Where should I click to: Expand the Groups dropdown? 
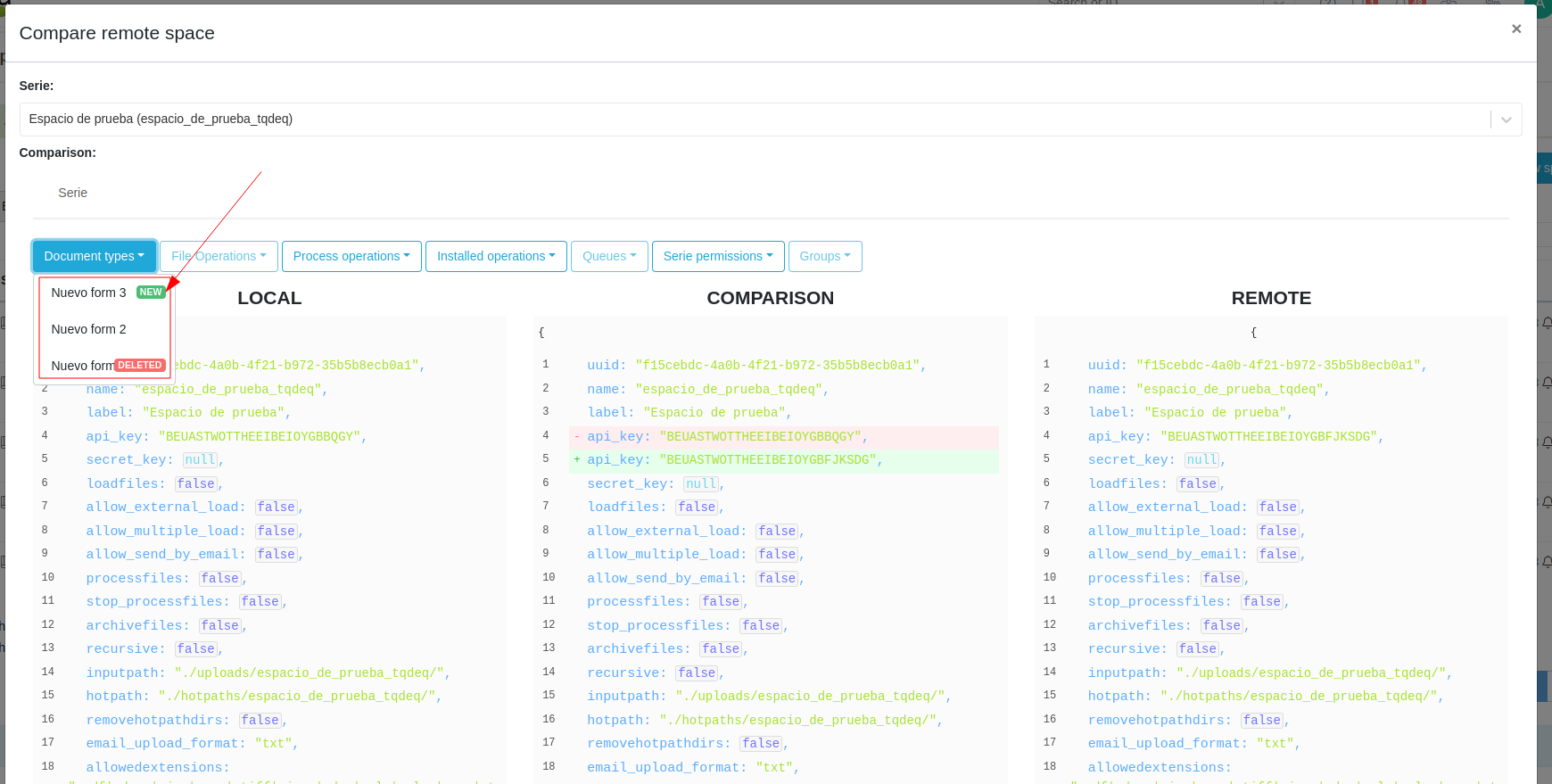[x=824, y=256]
